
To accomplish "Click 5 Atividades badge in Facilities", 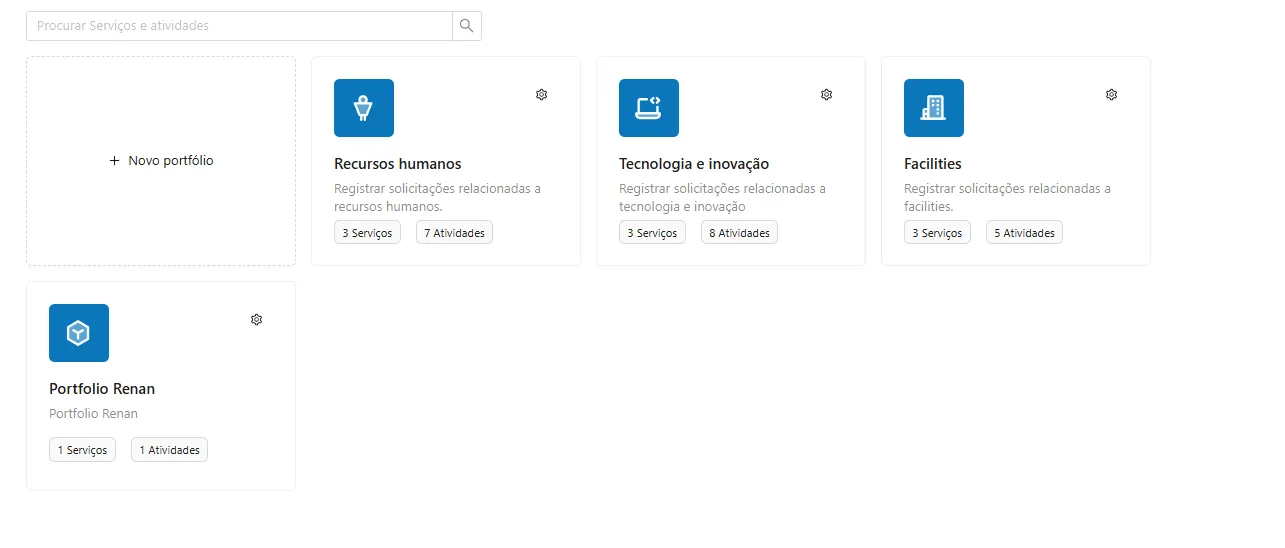I will pyautogui.click(x=1024, y=233).
